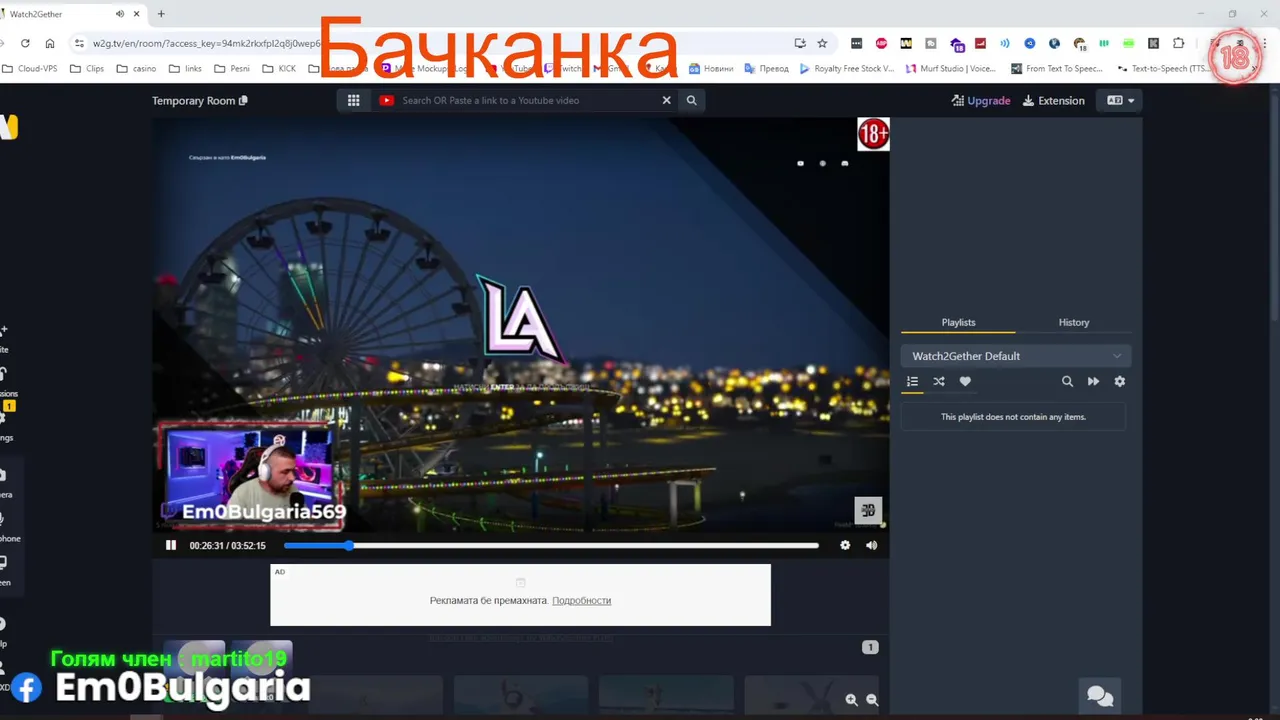Open the apps grid icon beside search

(x=353, y=100)
